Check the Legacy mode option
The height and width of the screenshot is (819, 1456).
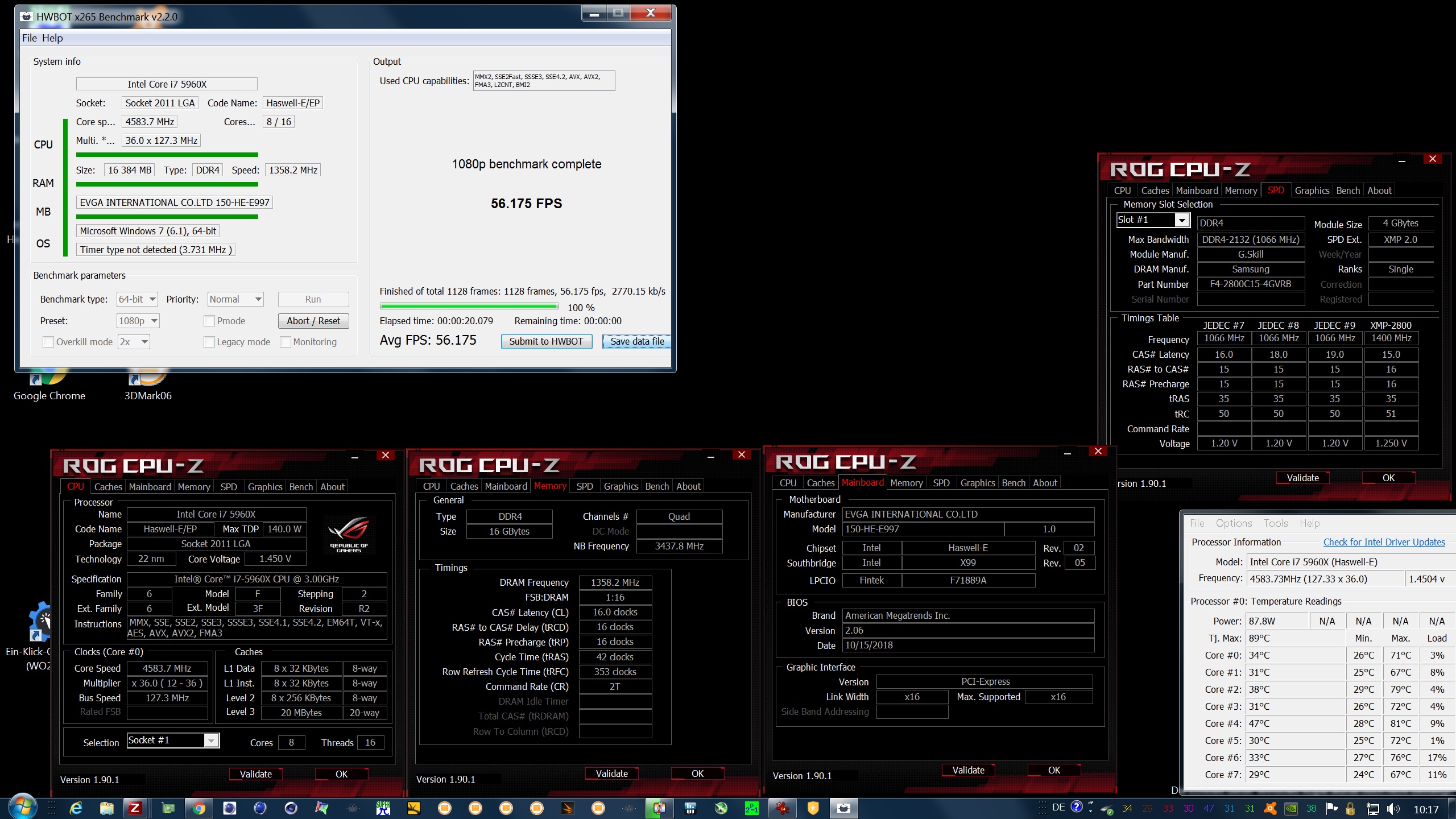tap(209, 342)
